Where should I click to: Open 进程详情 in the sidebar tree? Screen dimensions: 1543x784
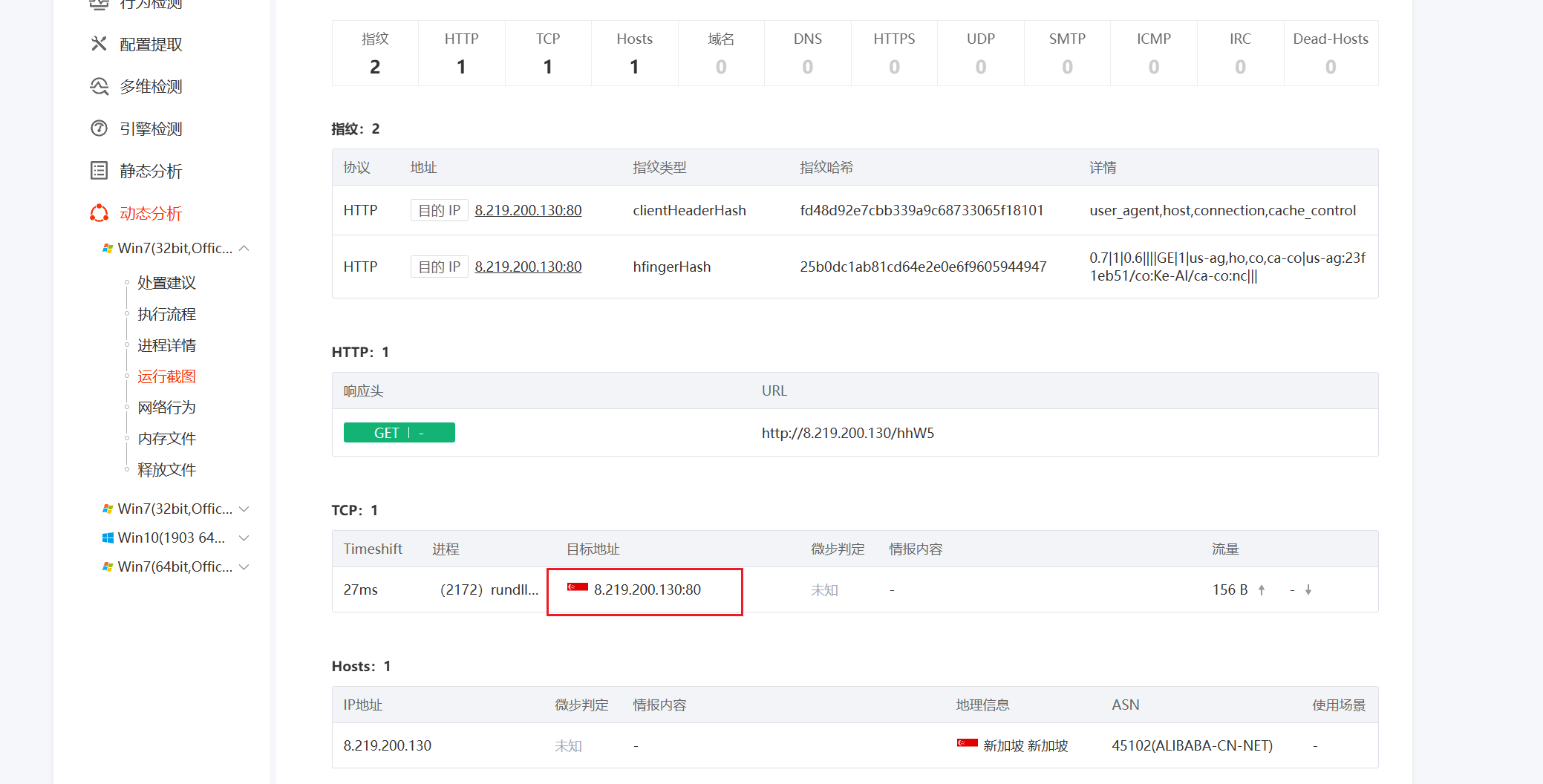click(166, 345)
